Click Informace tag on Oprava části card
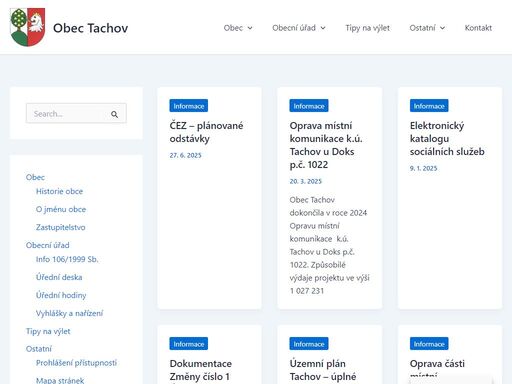This screenshot has height=384, width=512. click(429, 344)
